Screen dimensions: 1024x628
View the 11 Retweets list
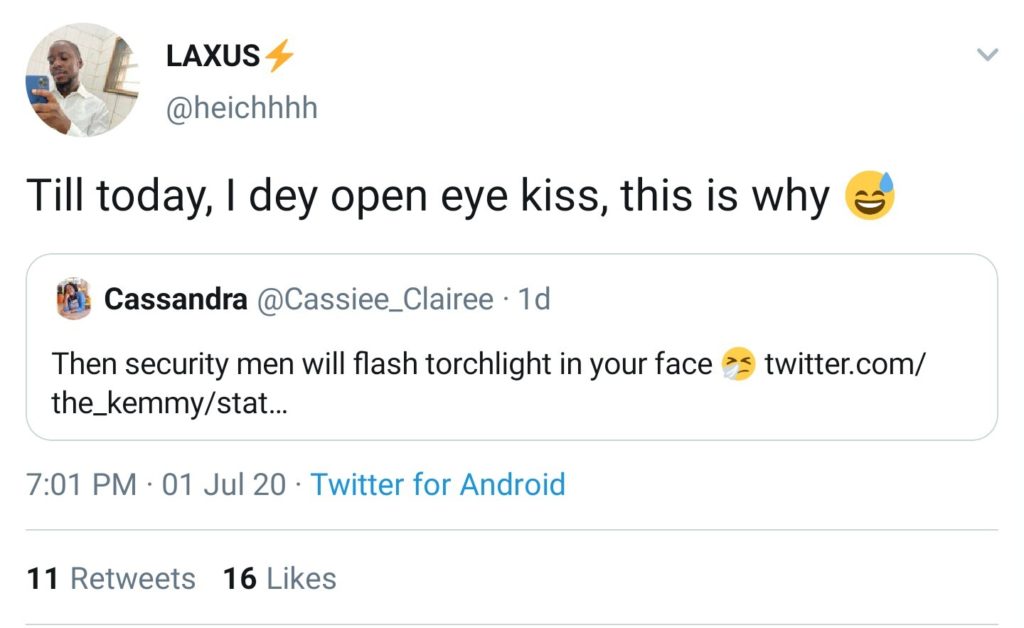(111, 578)
